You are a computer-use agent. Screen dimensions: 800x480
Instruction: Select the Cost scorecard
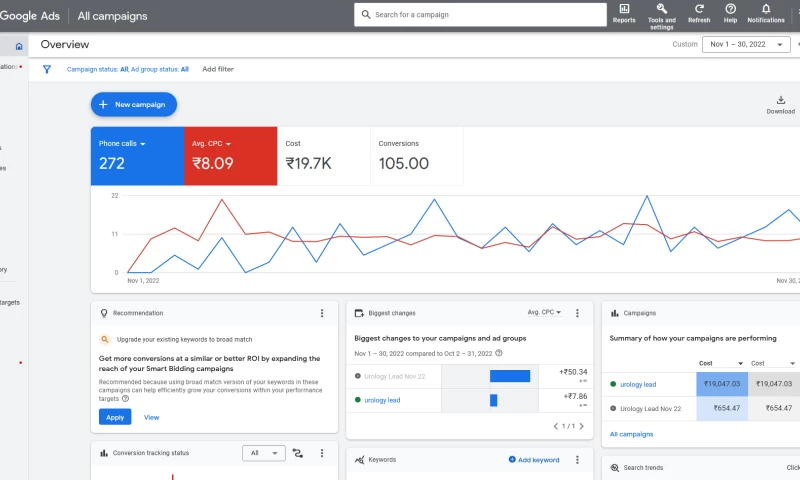pos(323,156)
